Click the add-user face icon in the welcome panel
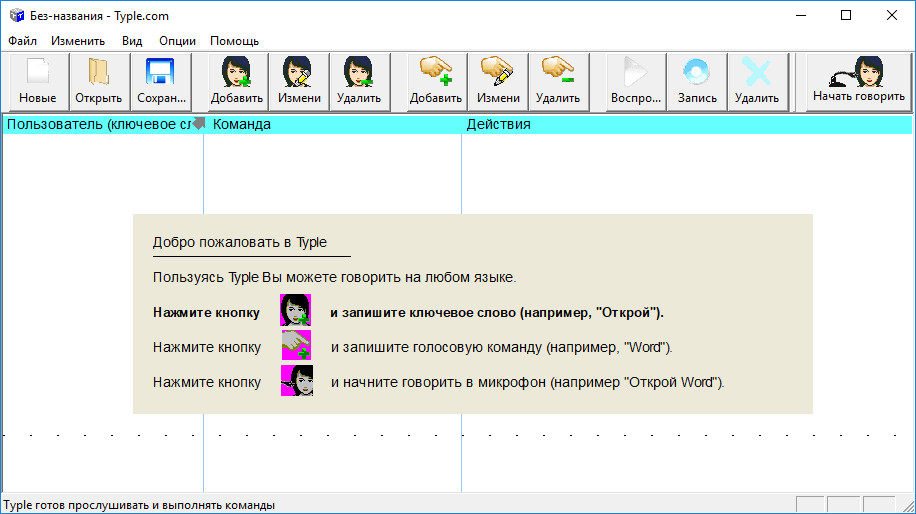Viewport: 916px width, 514px height. coord(296,310)
